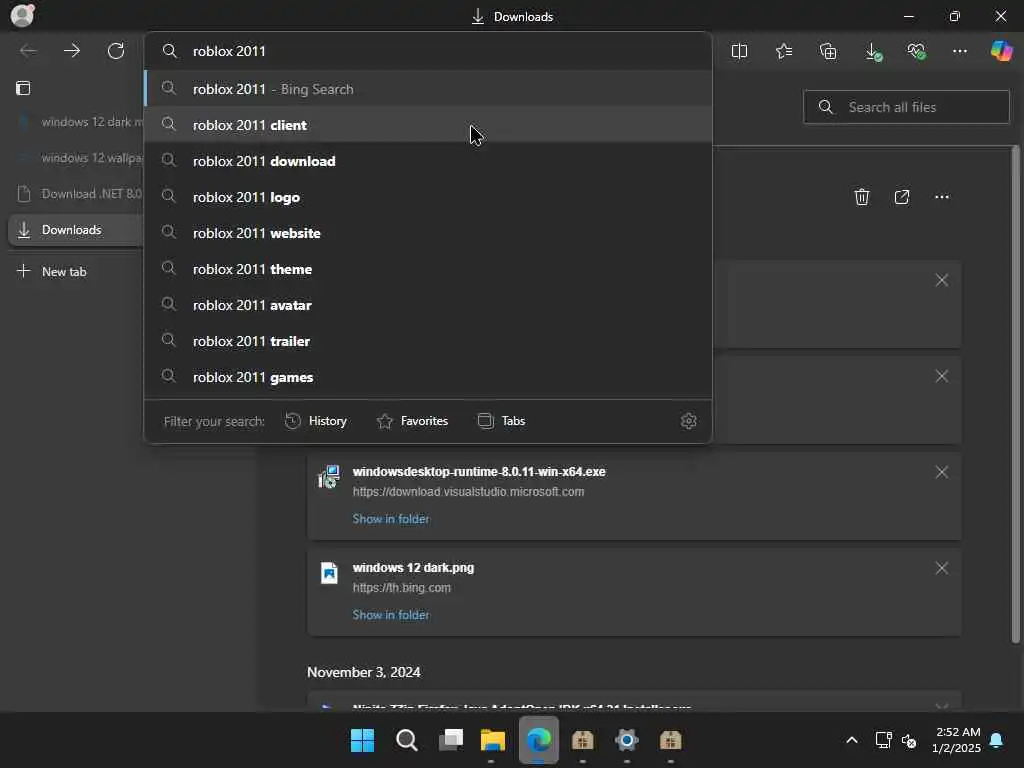The height and width of the screenshot is (768, 1024).
Task: Select the Downloads vertical tab
Action: 77,230
